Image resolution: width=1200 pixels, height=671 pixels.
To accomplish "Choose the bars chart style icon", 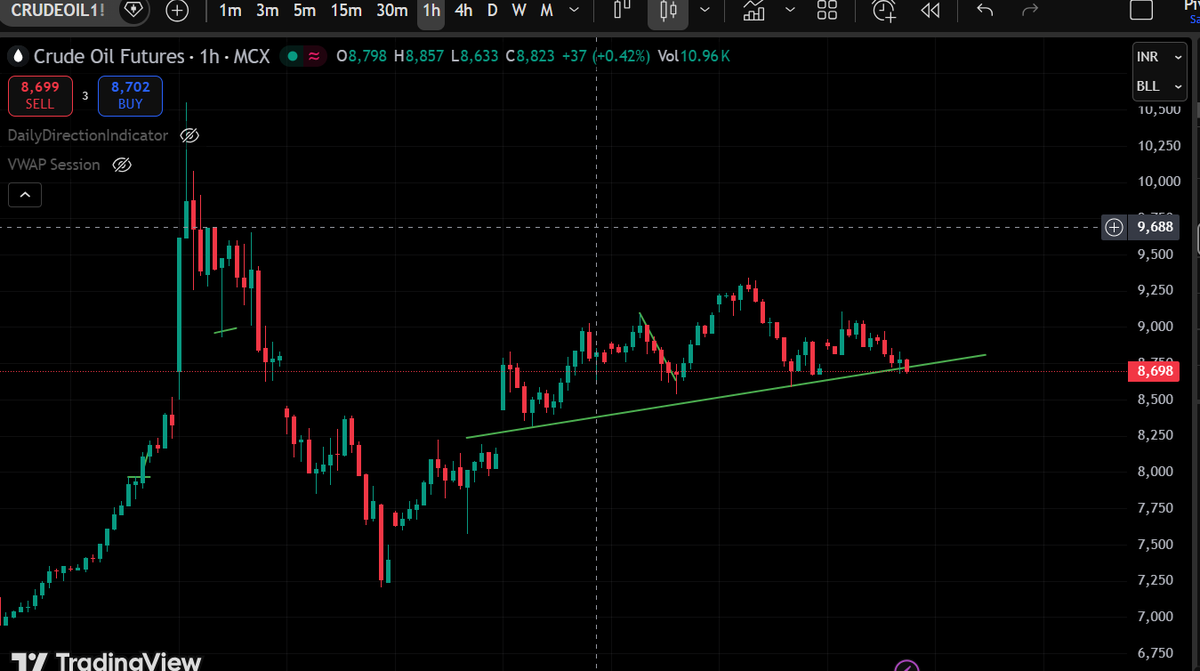I will (622, 10).
